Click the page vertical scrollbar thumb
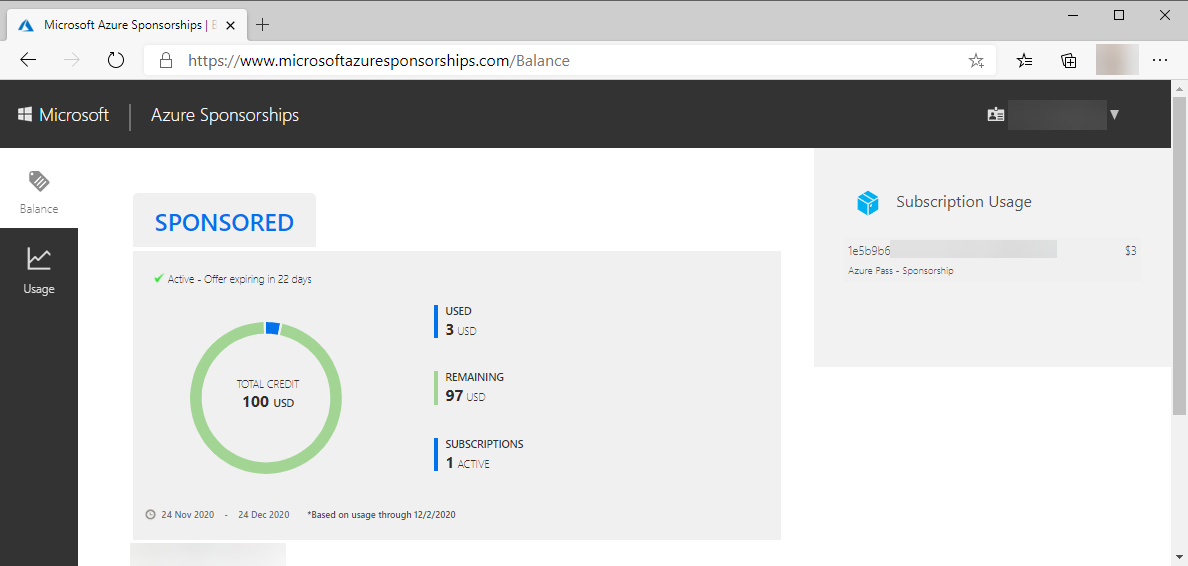Viewport: 1188px width, 566px height. coord(1180,255)
